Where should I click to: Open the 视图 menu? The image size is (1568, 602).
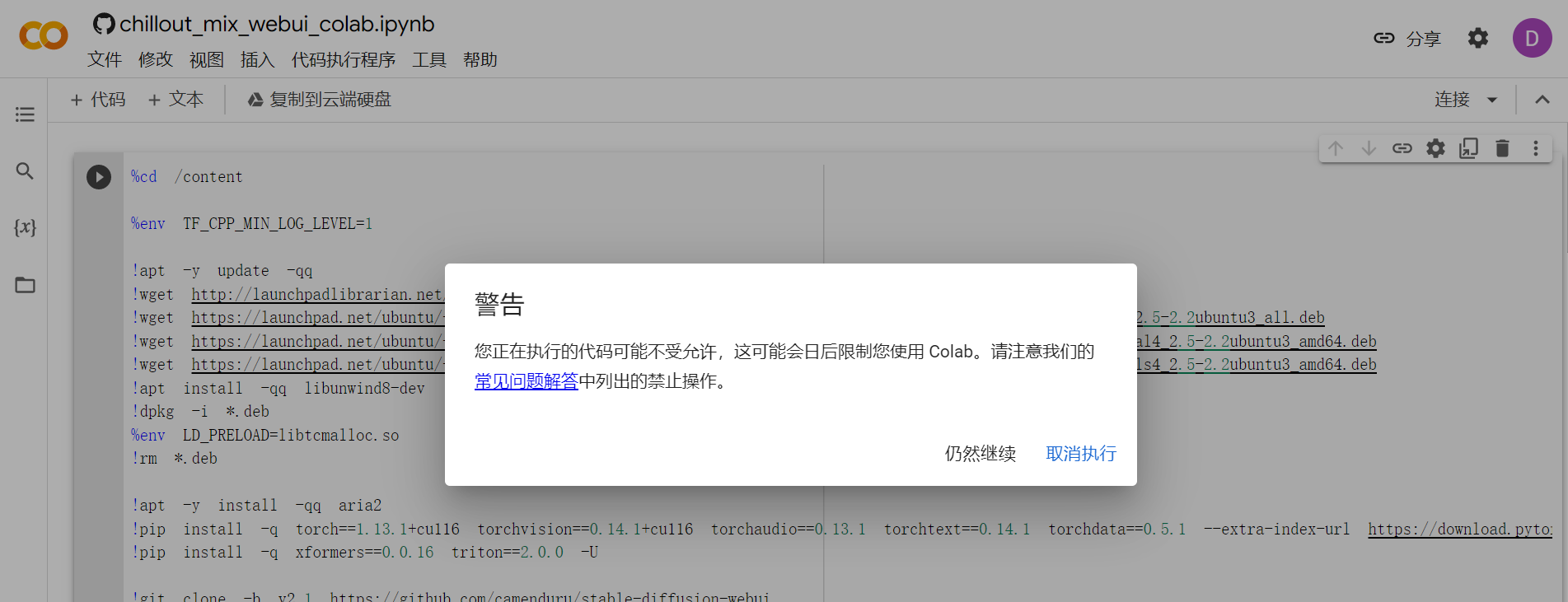tap(207, 60)
